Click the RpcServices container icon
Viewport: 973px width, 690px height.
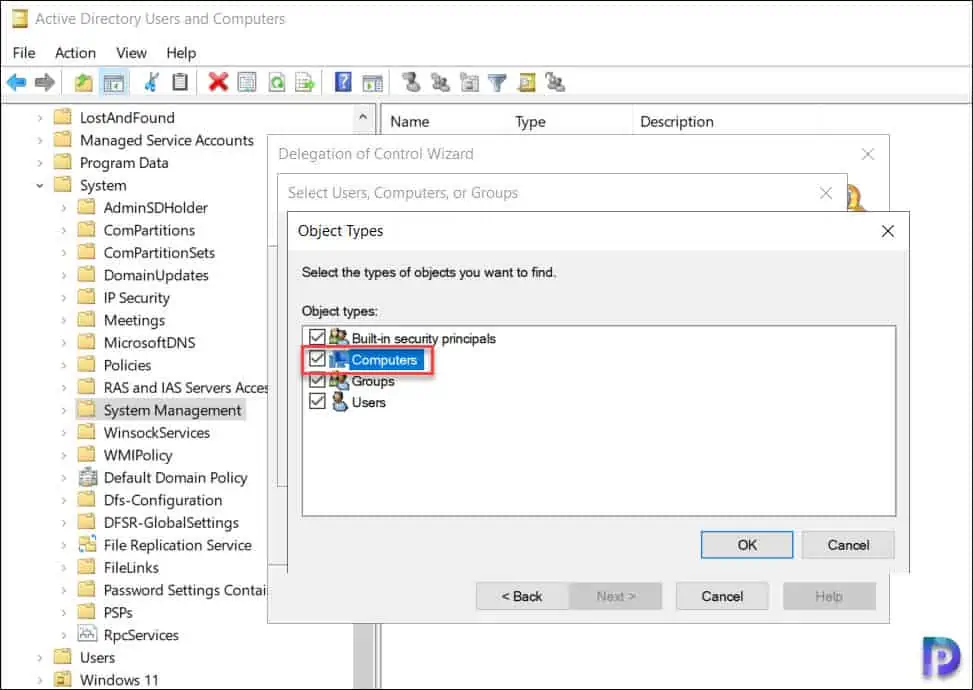tap(87, 634)
